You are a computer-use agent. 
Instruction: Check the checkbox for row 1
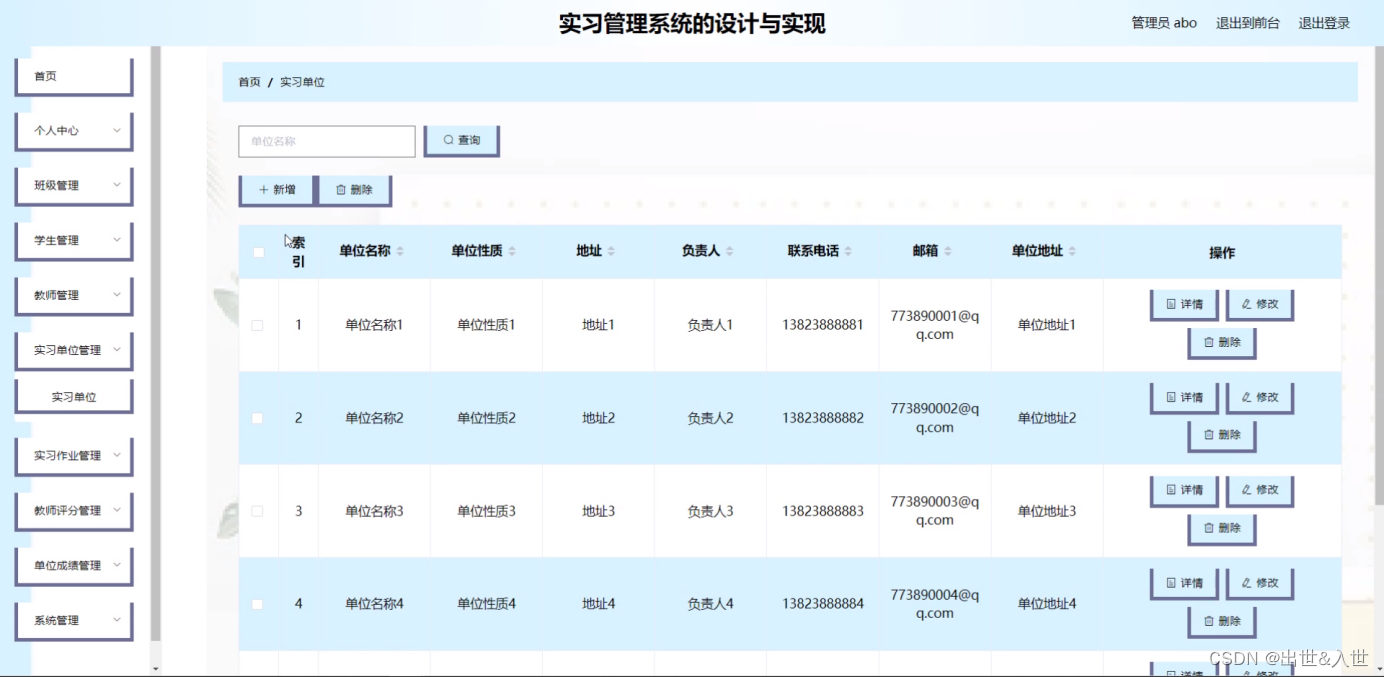point(258,325)
